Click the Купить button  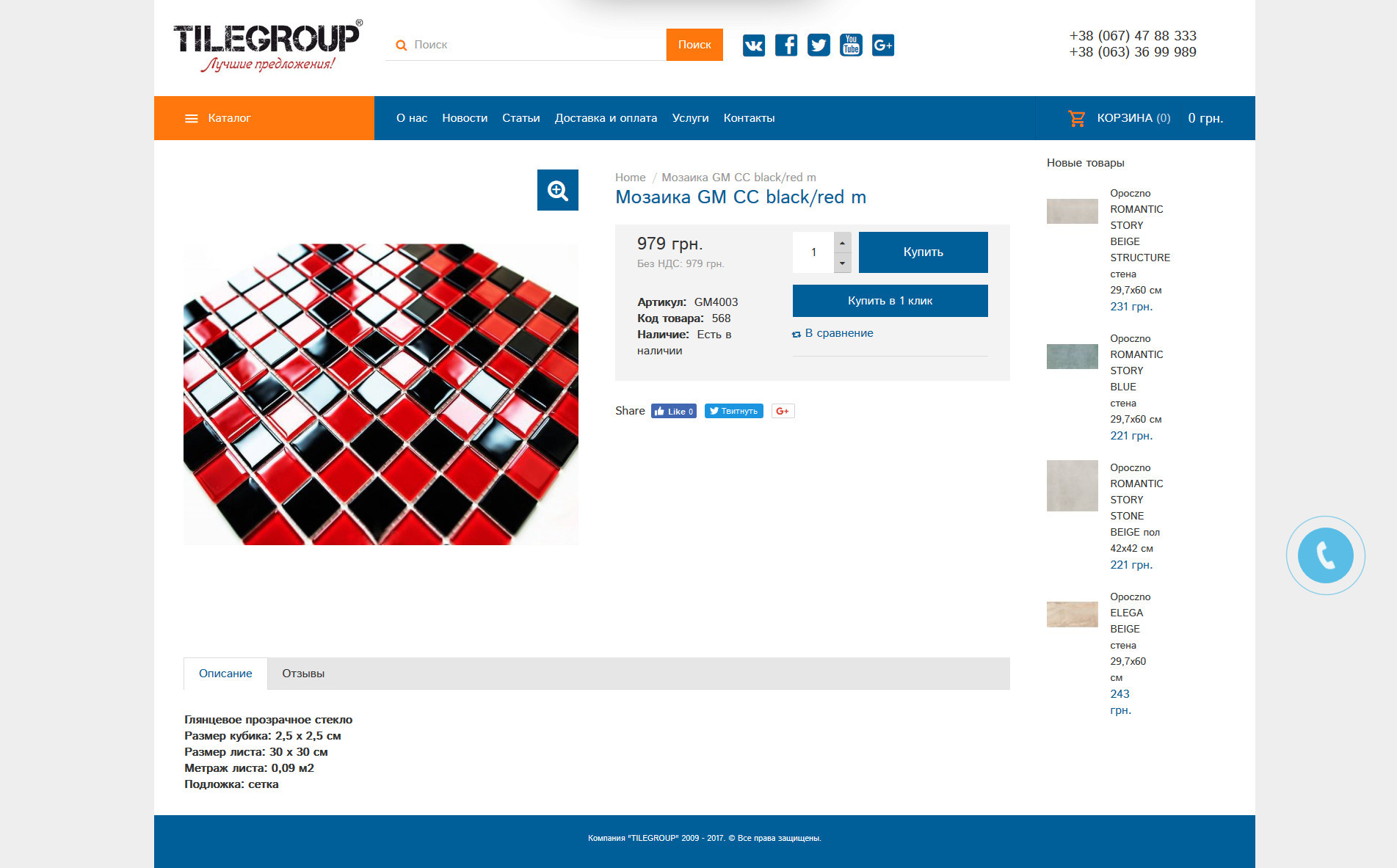click(x=924, y=252)
